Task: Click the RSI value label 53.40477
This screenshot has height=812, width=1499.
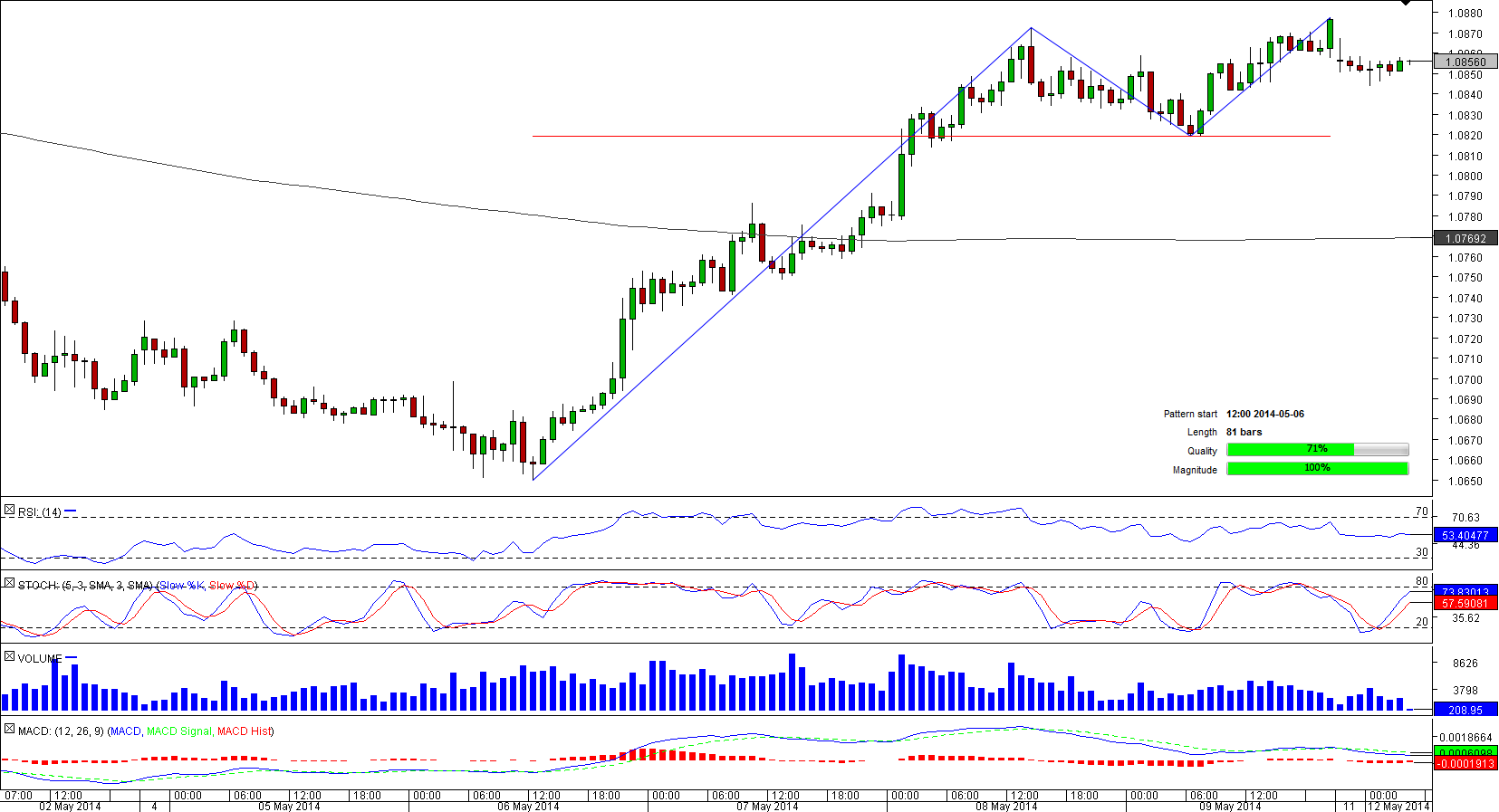Action: (x=1465, y=535)
